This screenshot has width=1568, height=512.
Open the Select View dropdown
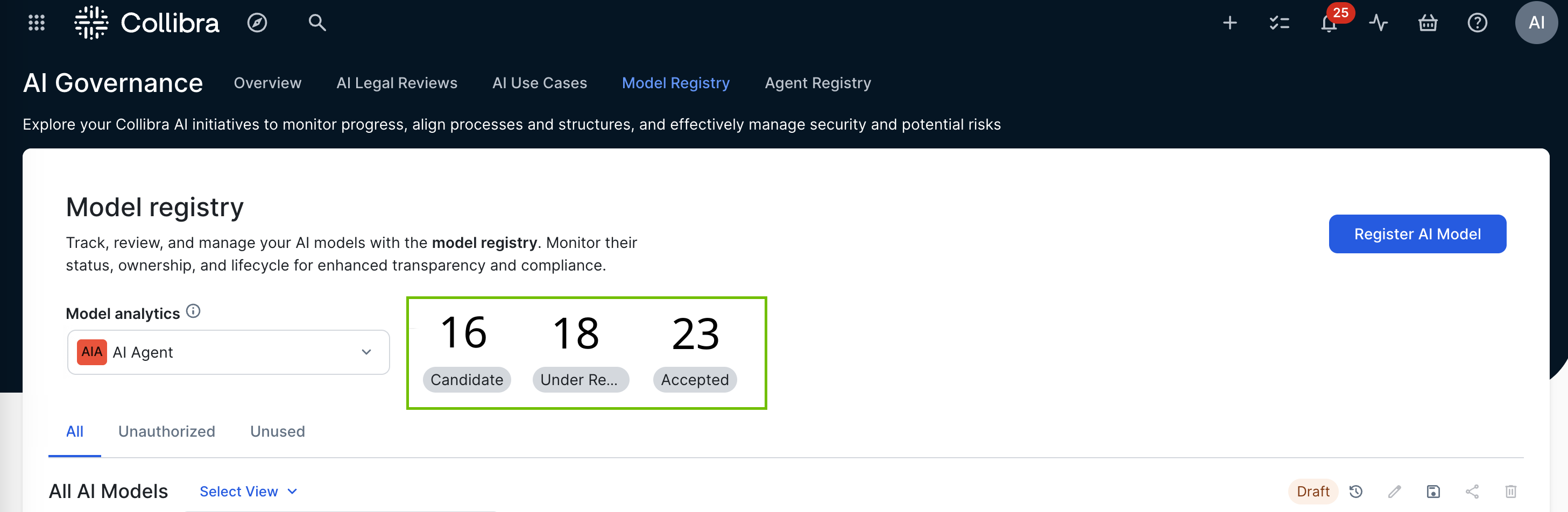(x=248, y=492)
